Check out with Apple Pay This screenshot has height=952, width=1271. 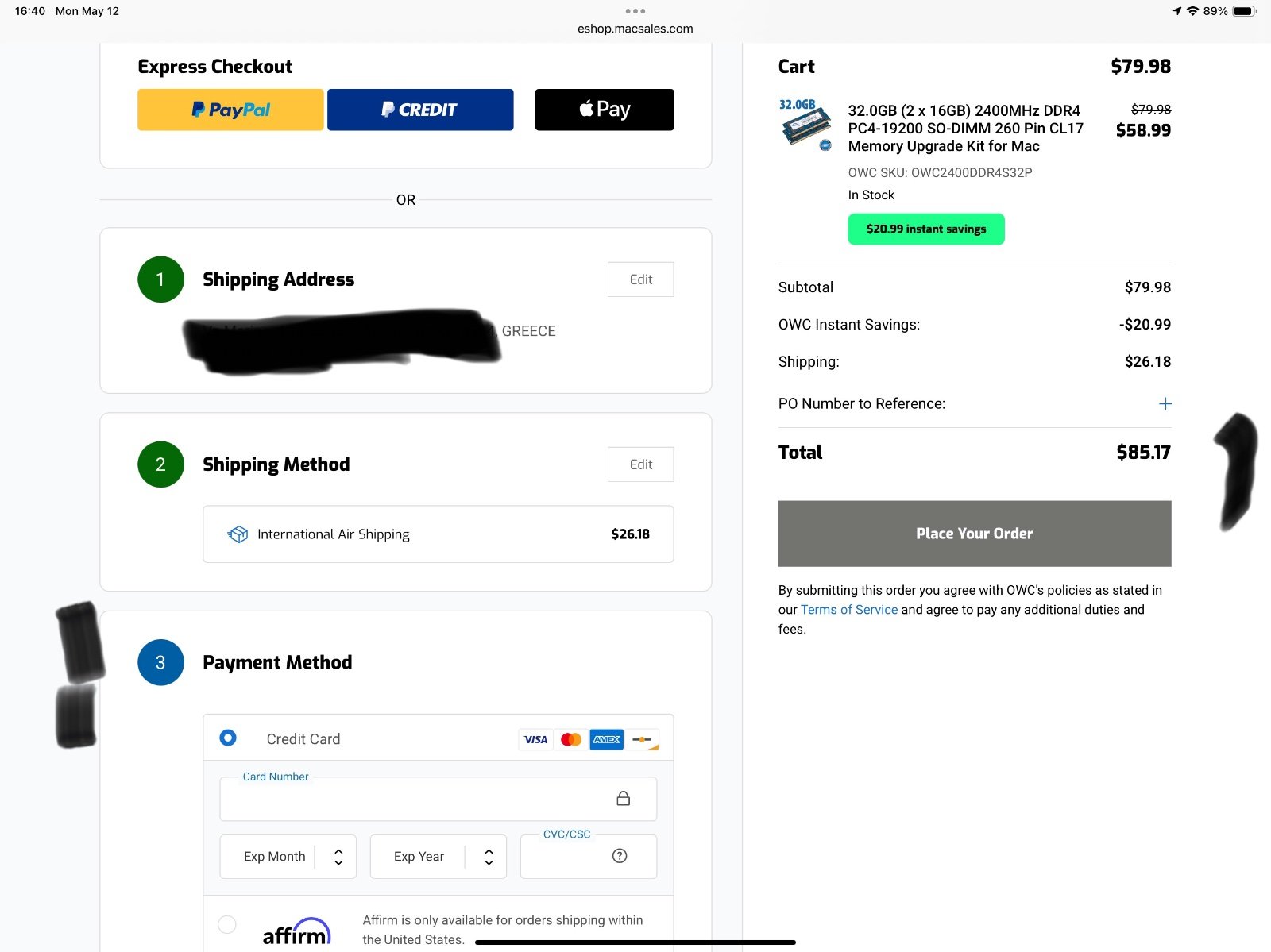coord(605,110)
